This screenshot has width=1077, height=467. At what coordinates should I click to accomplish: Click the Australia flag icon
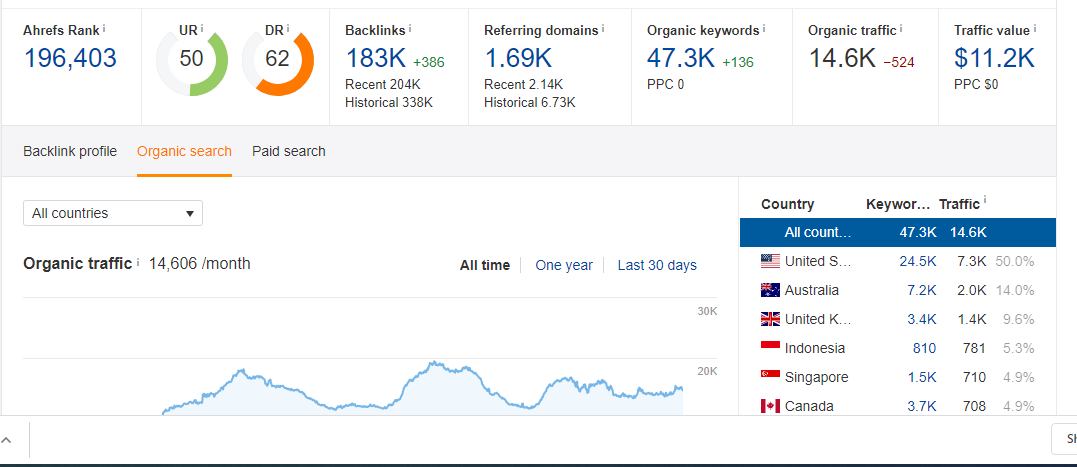tap(770, 290)
